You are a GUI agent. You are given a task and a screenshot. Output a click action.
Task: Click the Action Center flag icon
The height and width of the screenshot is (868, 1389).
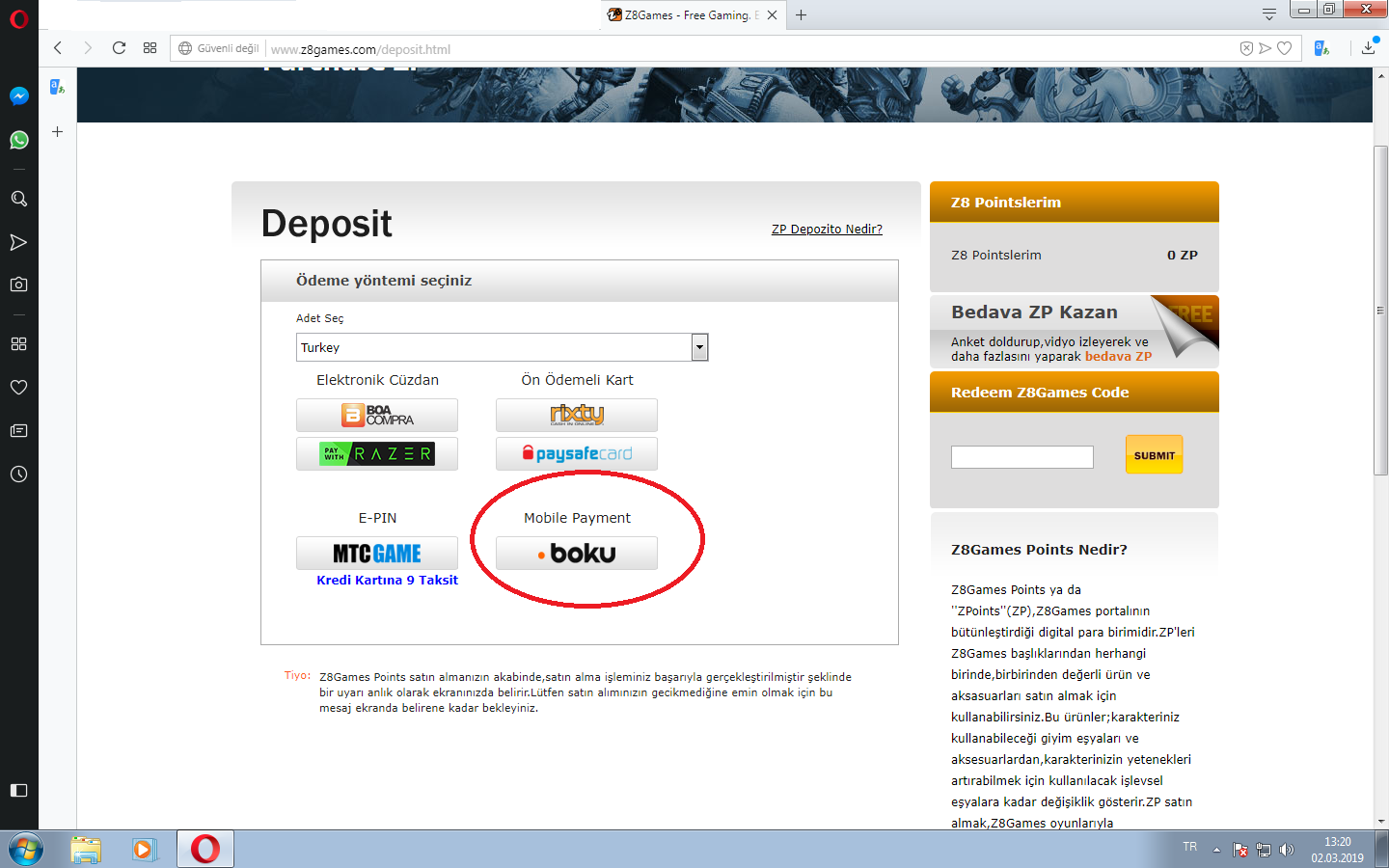[1240, 850]
